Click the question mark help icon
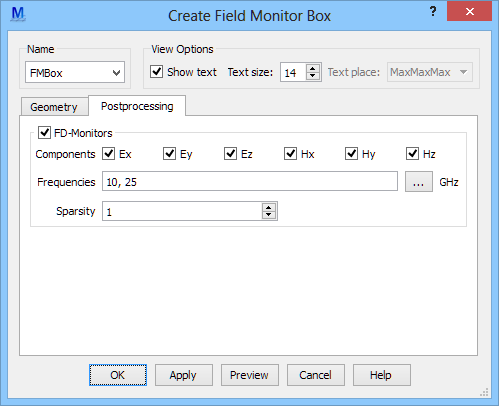This screenshot has height=406, width=499. click(x=433, y=12)
